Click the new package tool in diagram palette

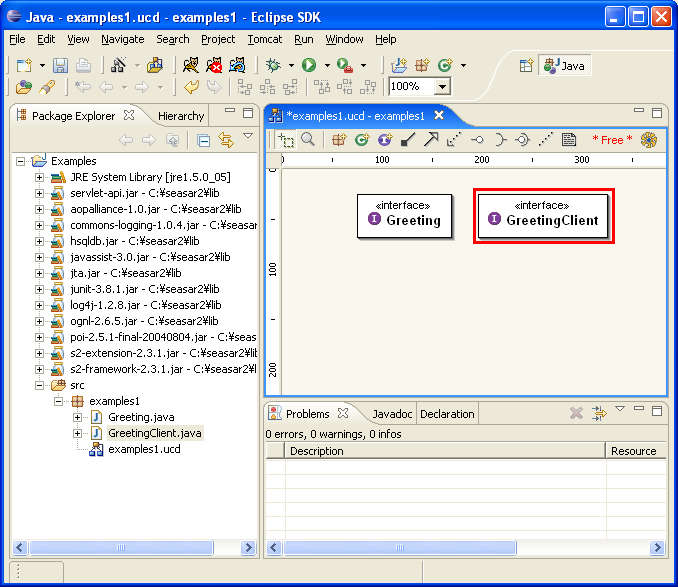tap(339, 140)
